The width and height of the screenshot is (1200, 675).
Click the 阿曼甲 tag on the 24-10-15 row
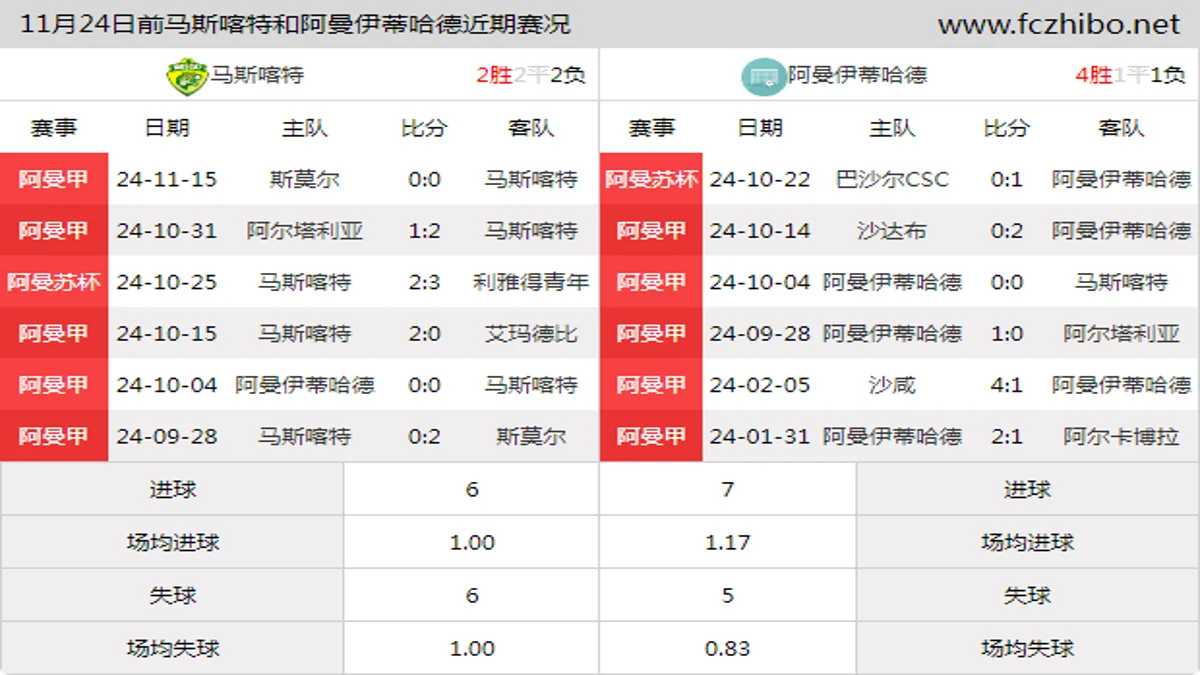pos(54,333)
